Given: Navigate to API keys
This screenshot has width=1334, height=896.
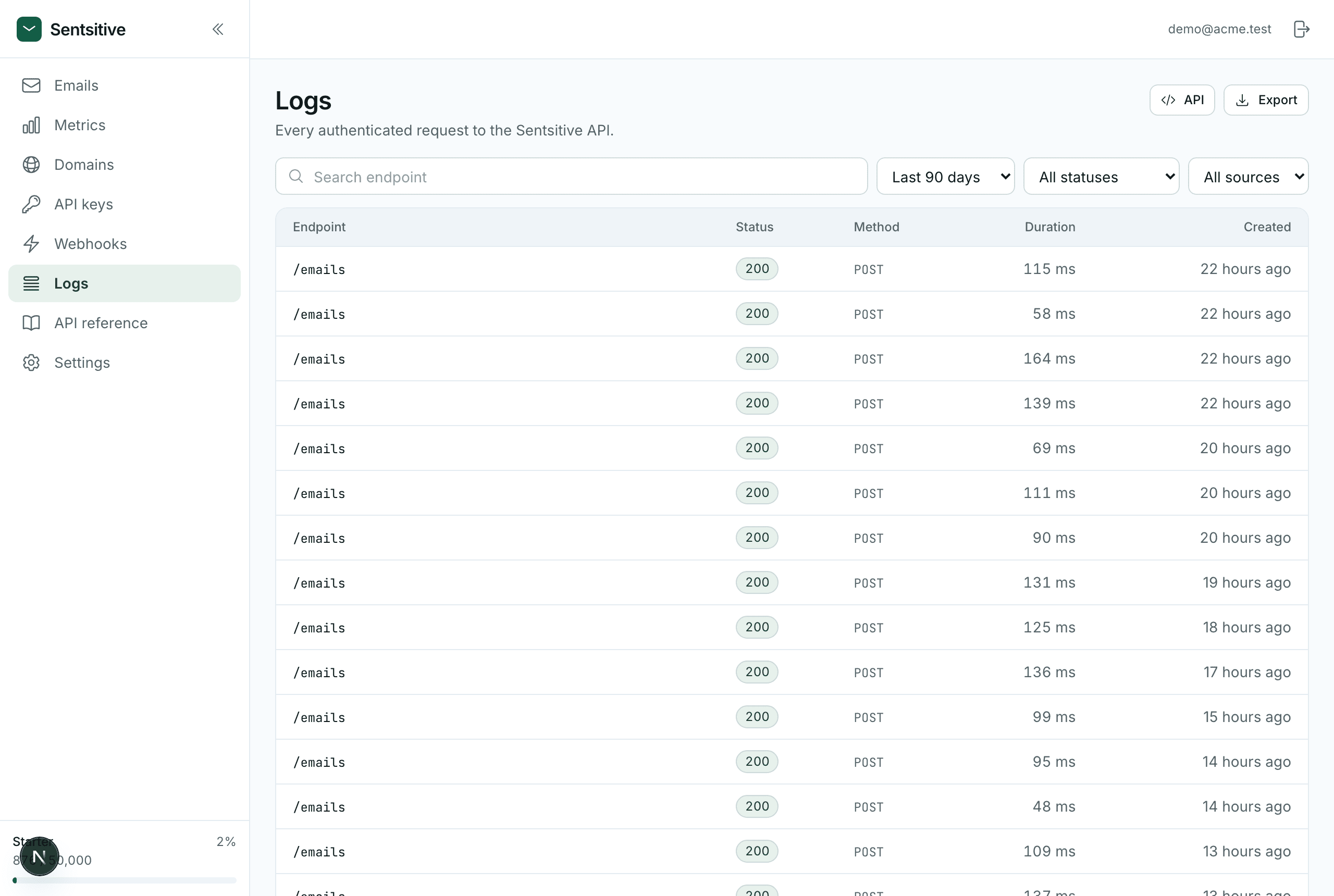Looking at the screenshot, I should point(125,204).
